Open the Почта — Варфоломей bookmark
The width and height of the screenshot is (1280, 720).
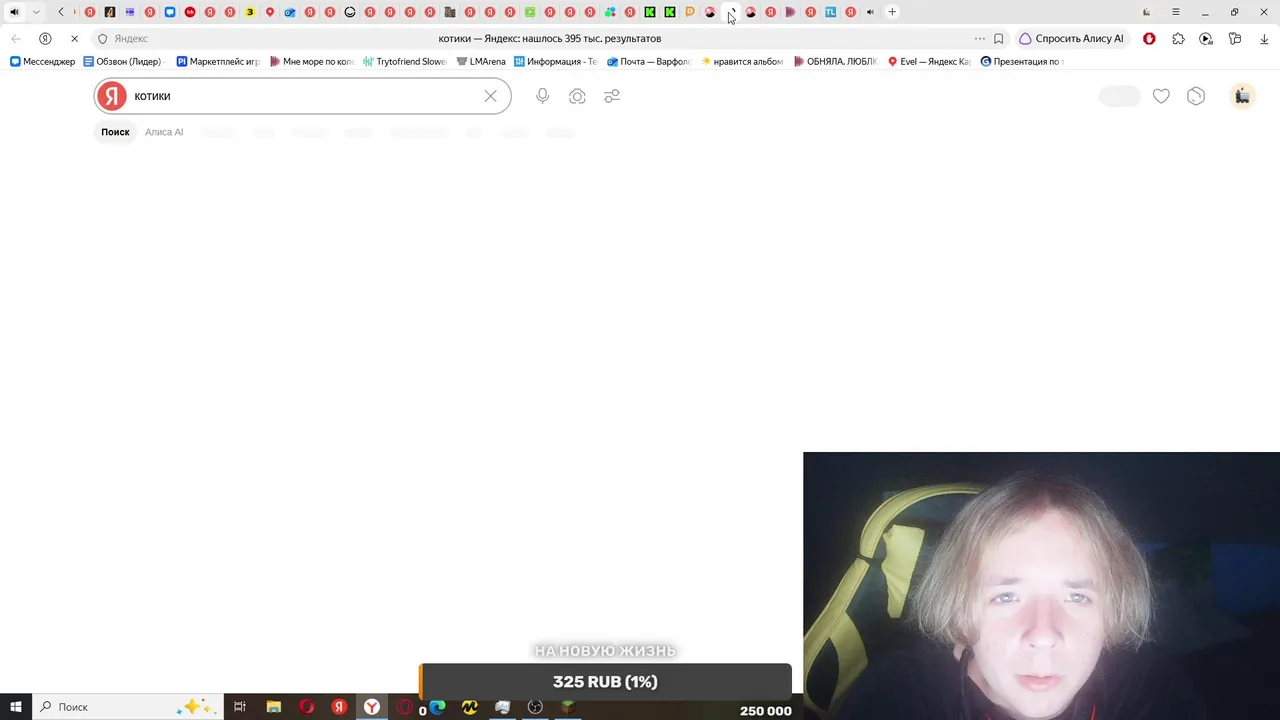[649, 61]
